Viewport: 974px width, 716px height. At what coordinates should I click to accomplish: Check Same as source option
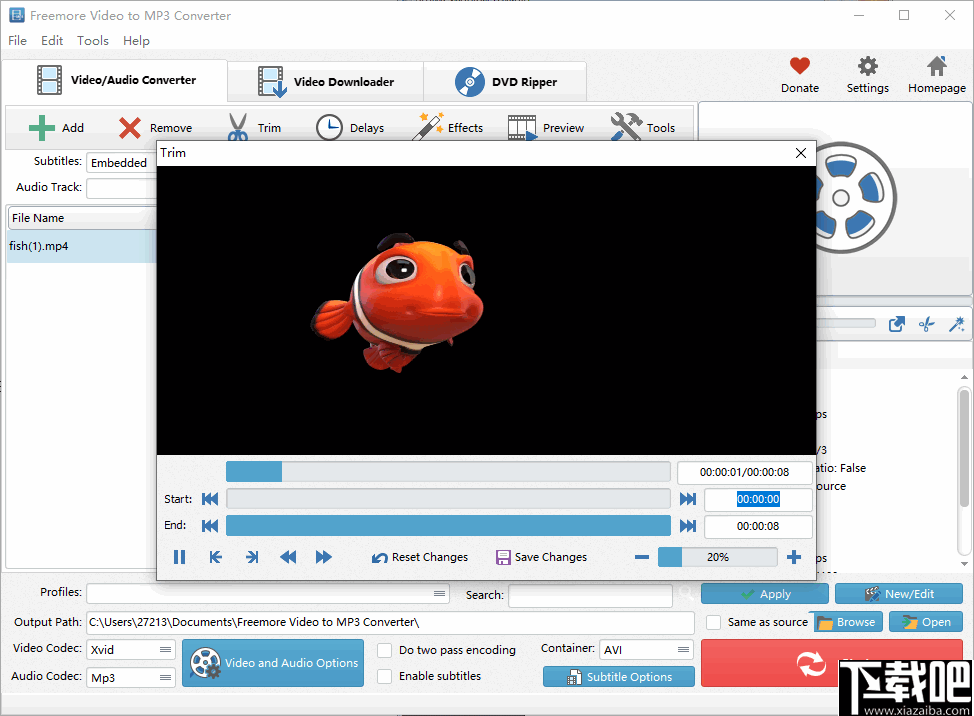click(x=715, y=621)
